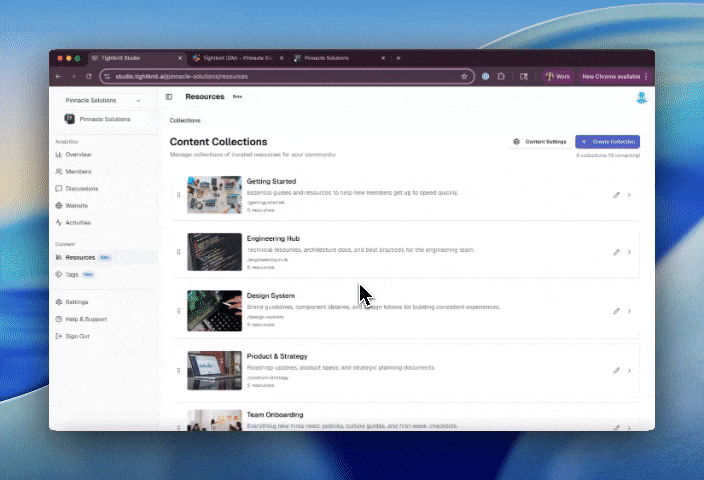Open the Chrome side panel icon
The height and width of the screenshot is (480, 704).
pos(524,76)
